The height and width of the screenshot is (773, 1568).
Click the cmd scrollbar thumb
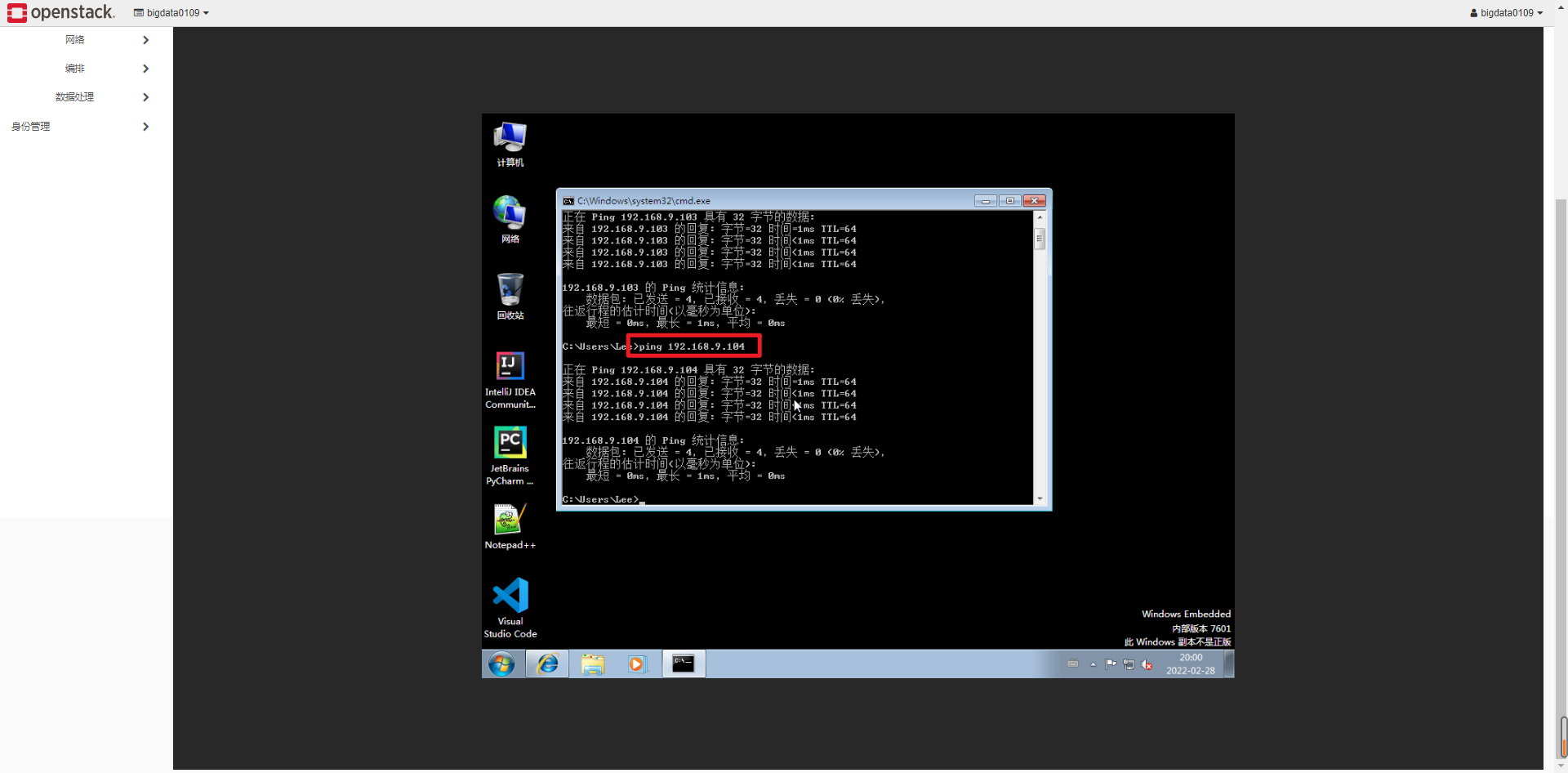pyautogui.click(x=1040, y=239)
